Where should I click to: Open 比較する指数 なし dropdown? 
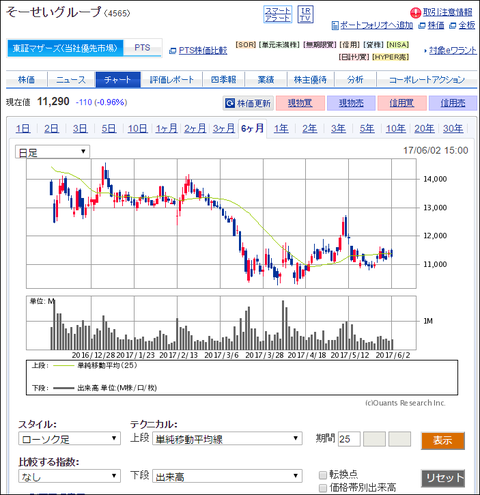[69, 476]
